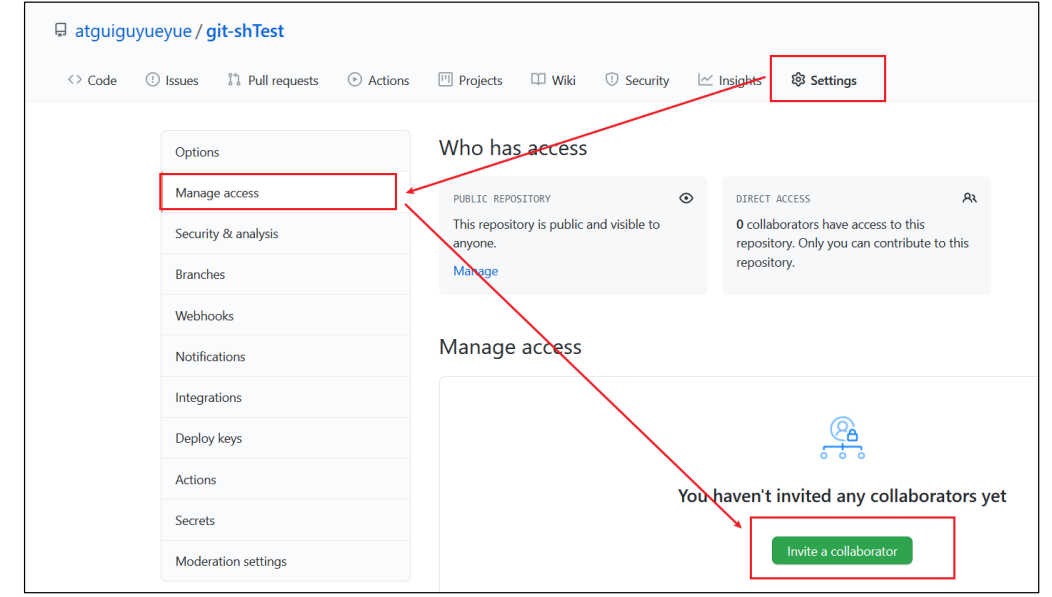
Task: Click the Manage link under public repository
Action: [x=476, y=271]
